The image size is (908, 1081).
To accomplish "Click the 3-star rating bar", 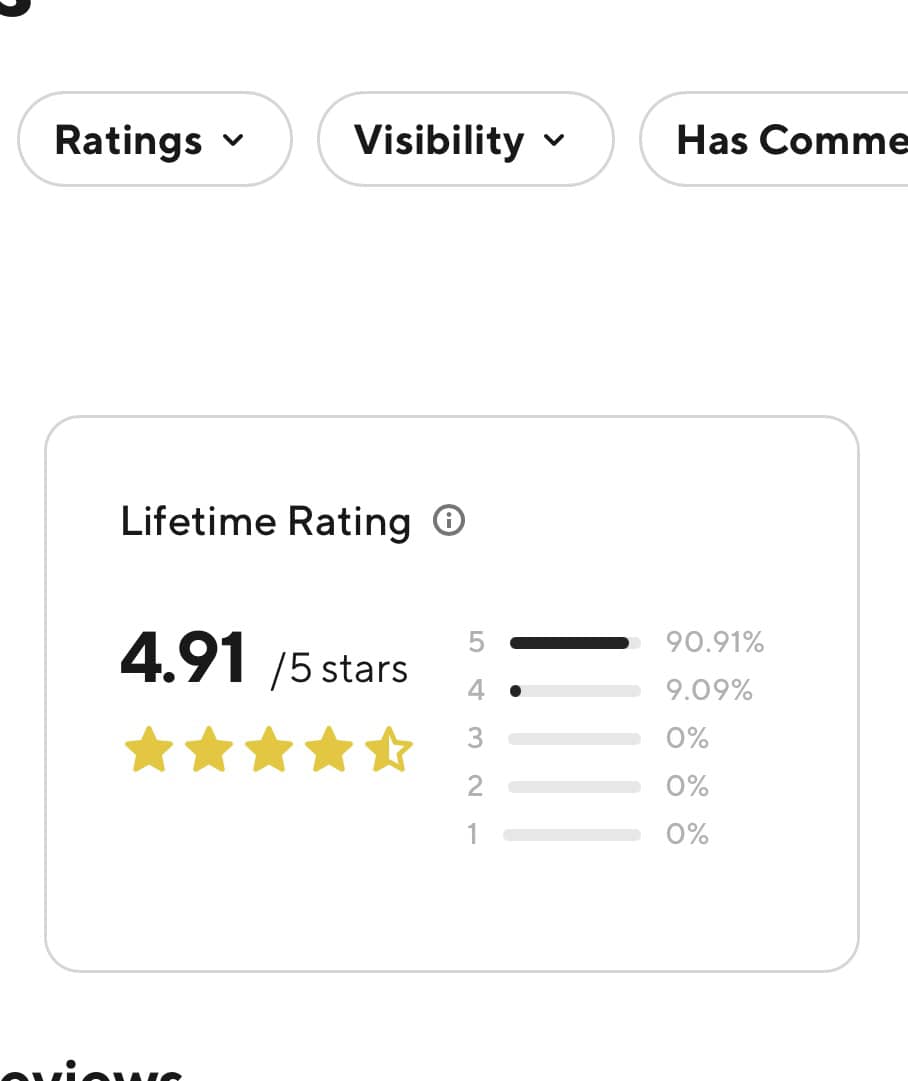I will [x=574, y=739].
